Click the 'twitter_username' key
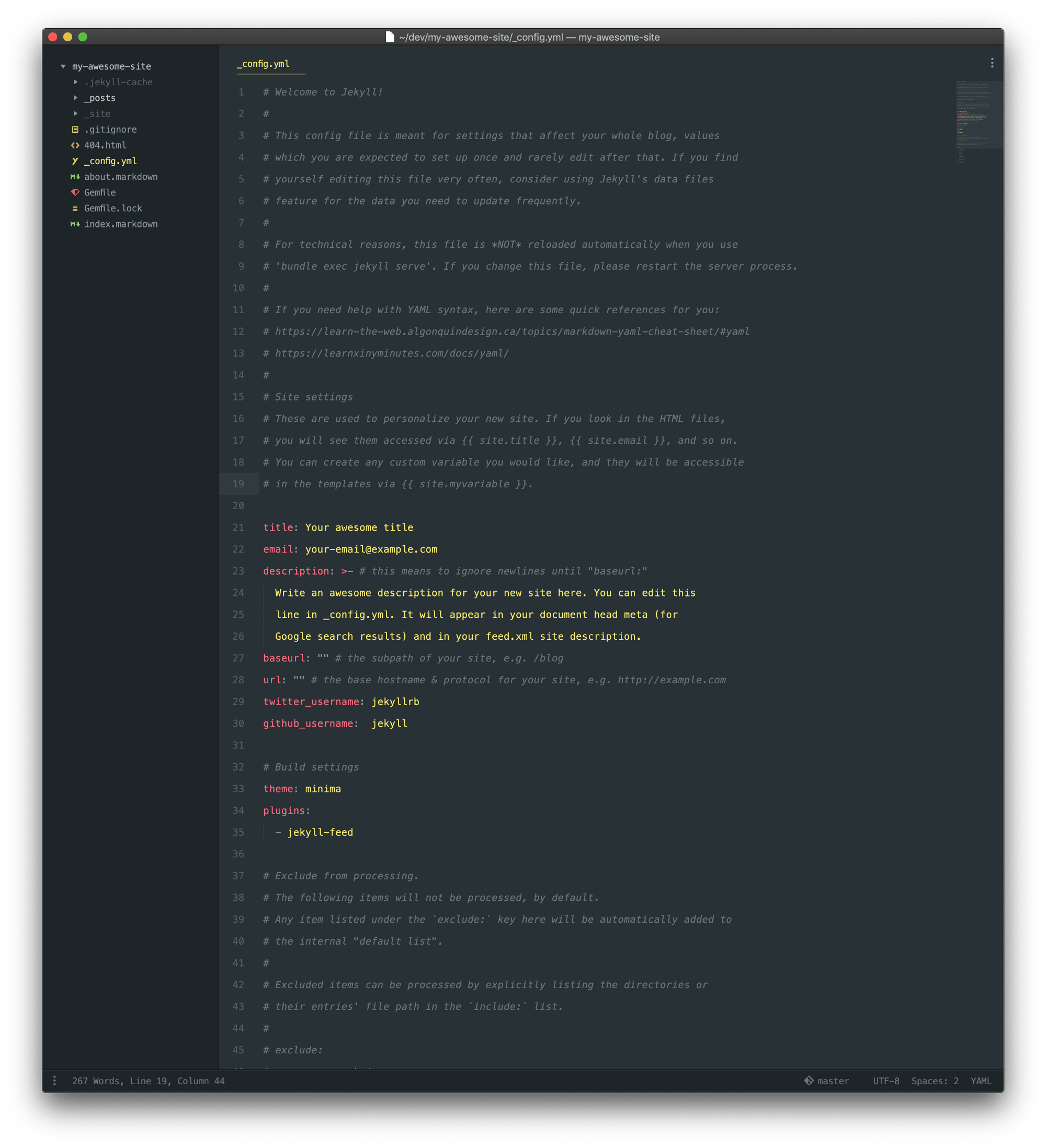 311,702
